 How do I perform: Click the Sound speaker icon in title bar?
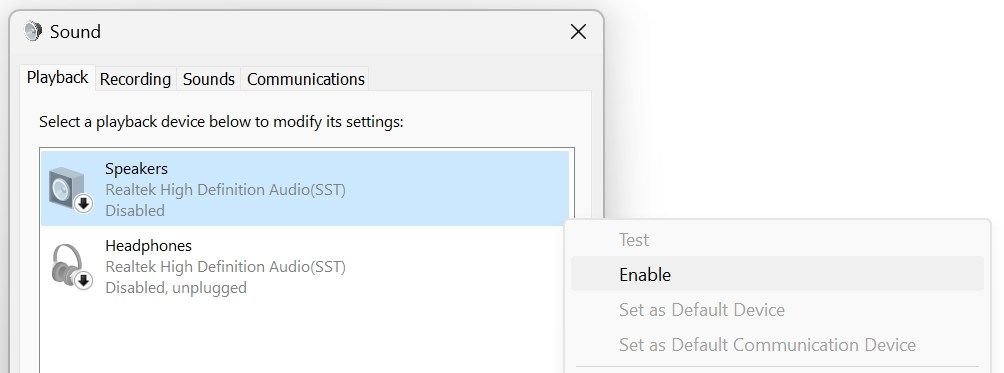33,31
